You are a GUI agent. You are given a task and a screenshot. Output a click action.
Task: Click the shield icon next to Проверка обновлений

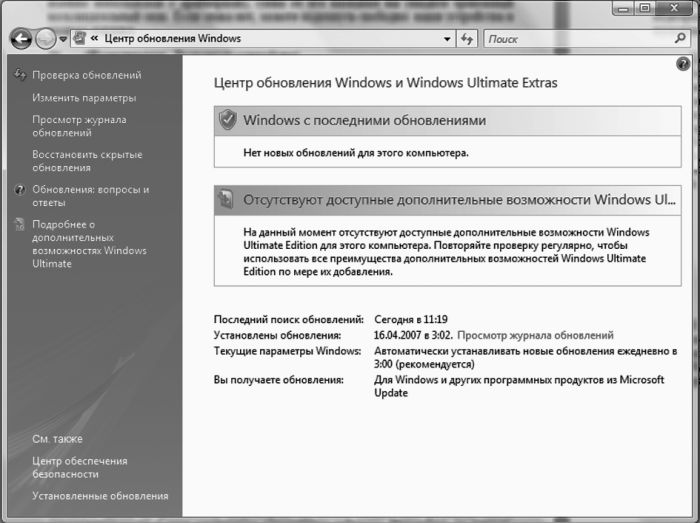pyautogui.click(x=20, y=75)
